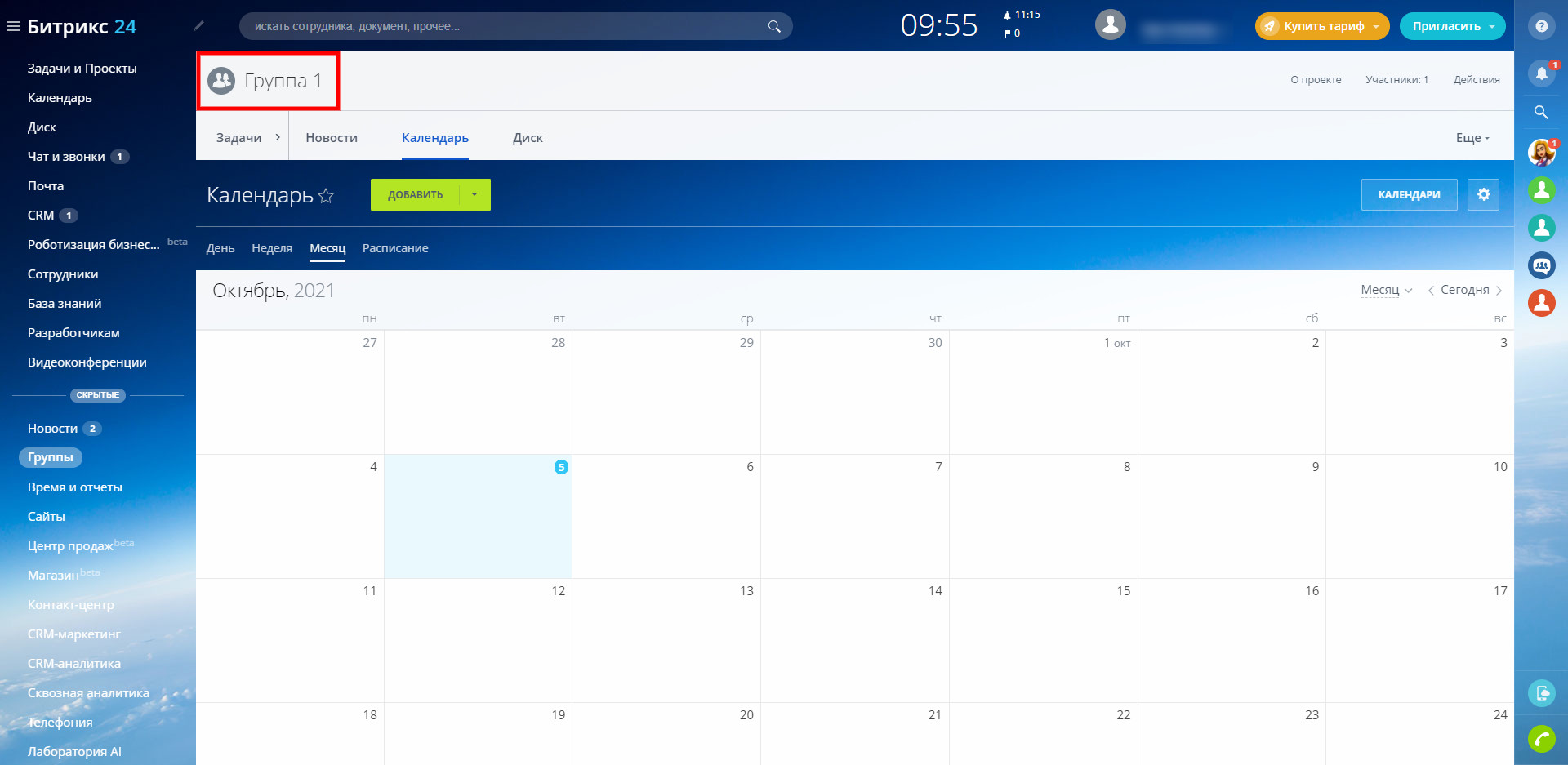Click the search magnifier in the top search field

point(774,26)
